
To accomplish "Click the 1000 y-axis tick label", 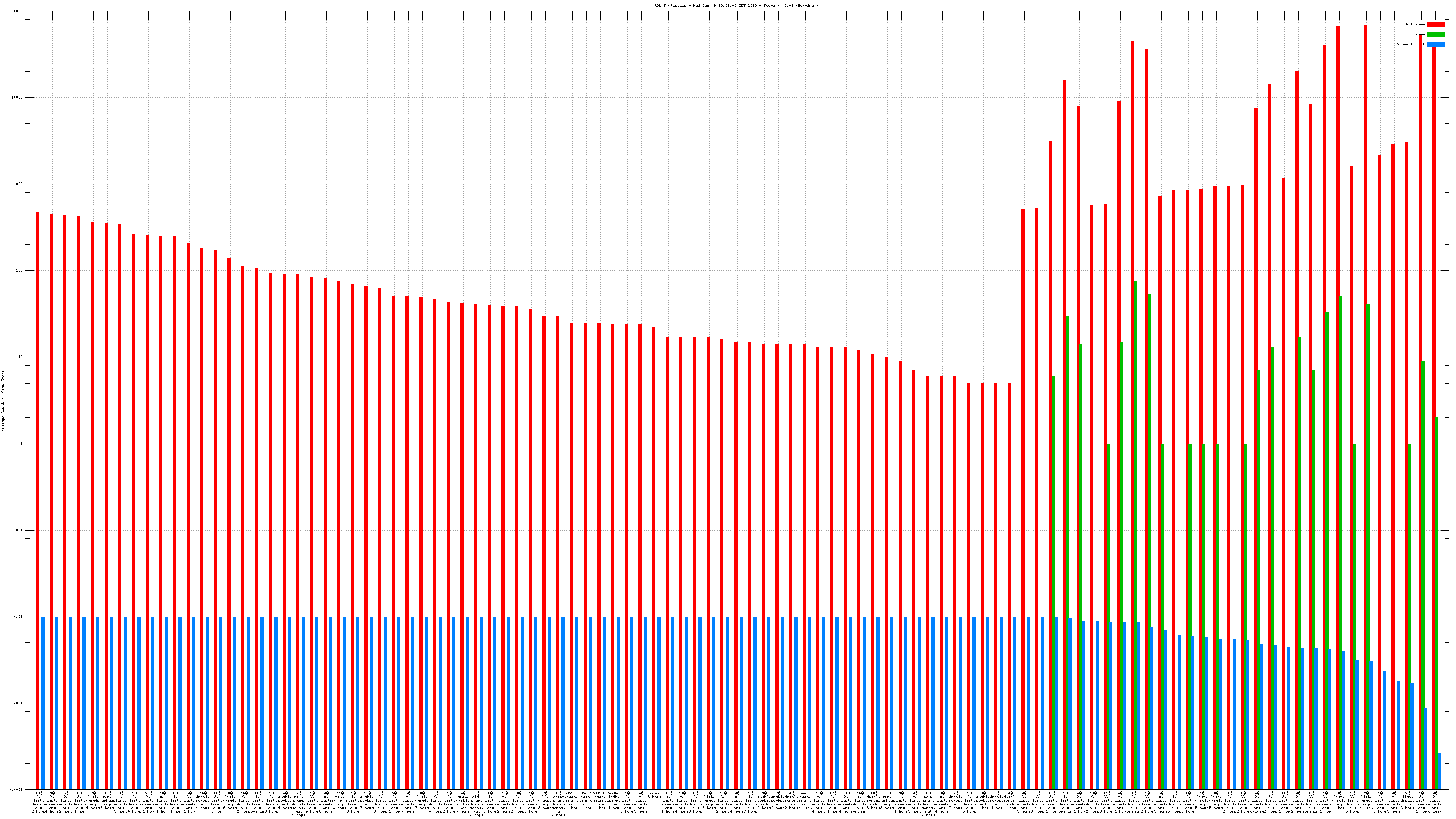I will [x=19, y=184].
